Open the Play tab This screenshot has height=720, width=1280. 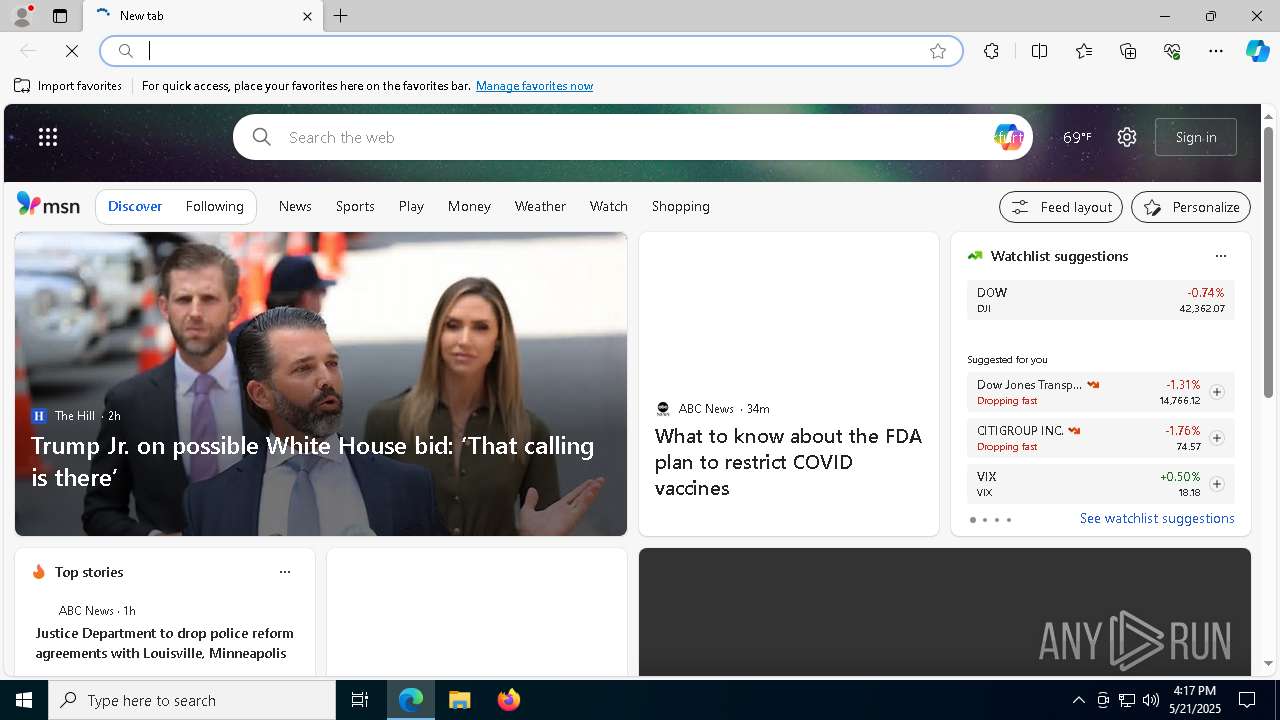coord(411,206)
